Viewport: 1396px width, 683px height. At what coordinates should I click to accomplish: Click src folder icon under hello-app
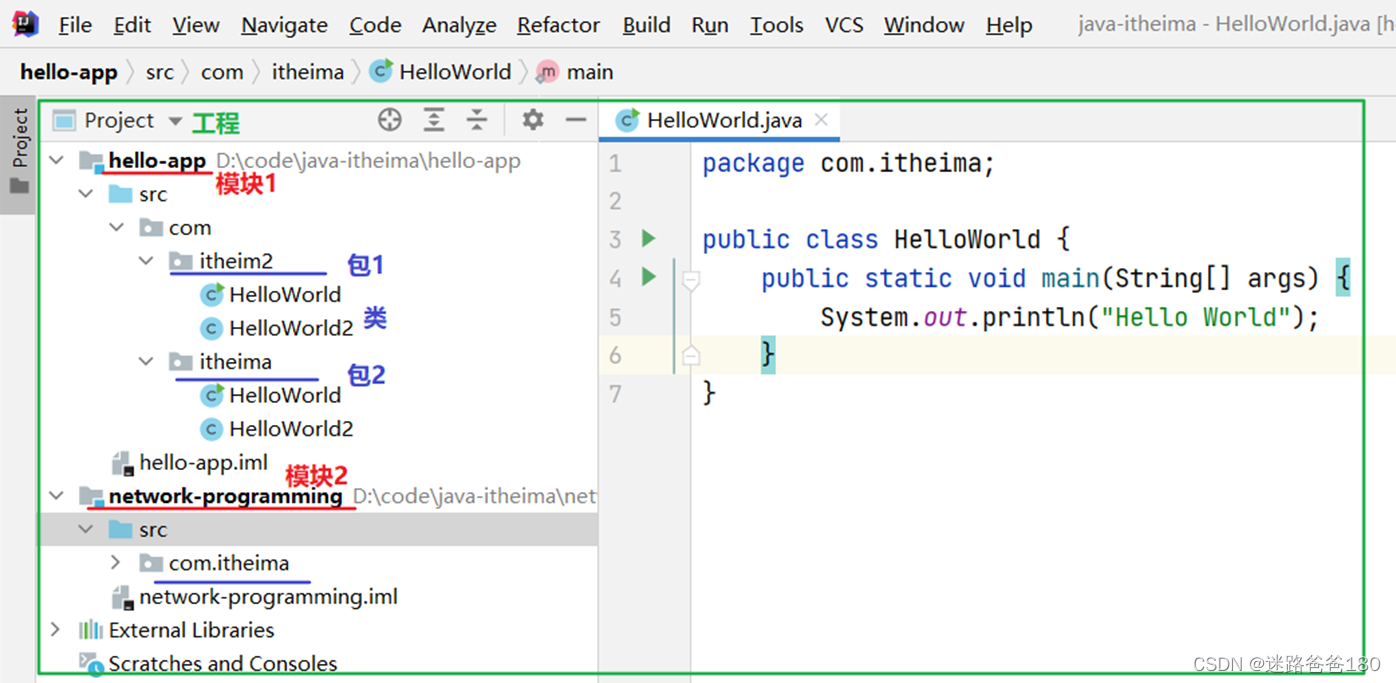(121, 194)
